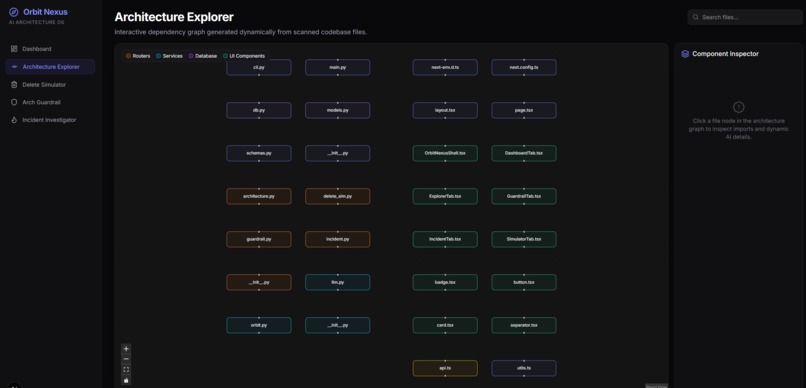Select the card.tsx node
This screenshot has height=388, width=806.
coord(445,325)
